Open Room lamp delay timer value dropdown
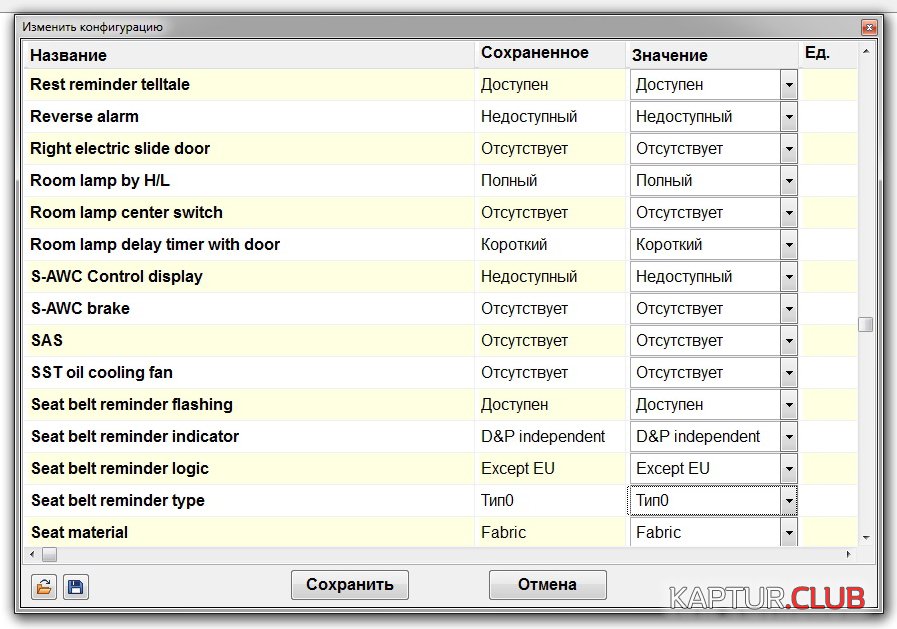The image size is (897, 629). (x=788, y=245)
